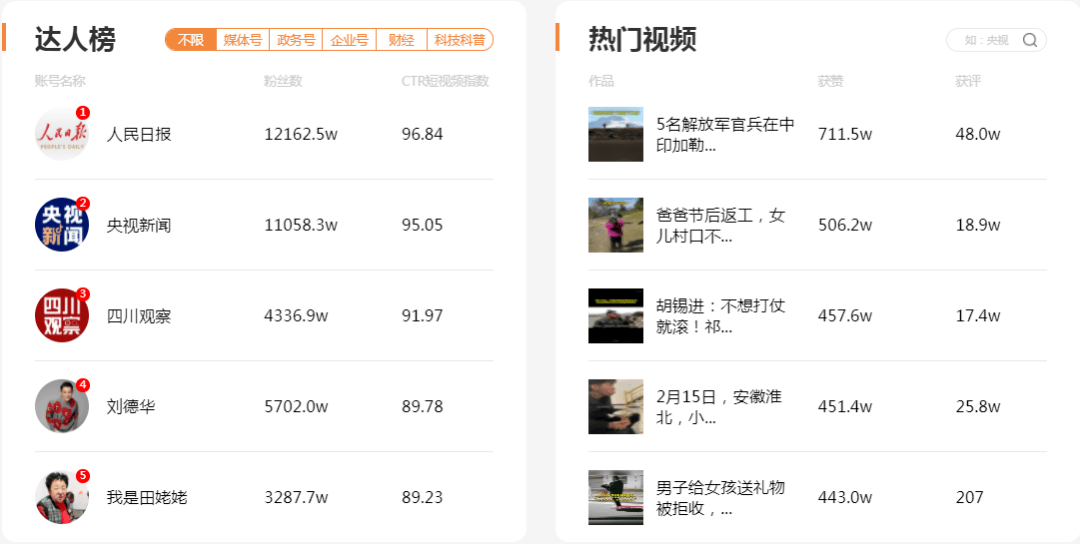
Task: Open 爸爸节后返工 video thumbnail
Action: tap(616, 225)
